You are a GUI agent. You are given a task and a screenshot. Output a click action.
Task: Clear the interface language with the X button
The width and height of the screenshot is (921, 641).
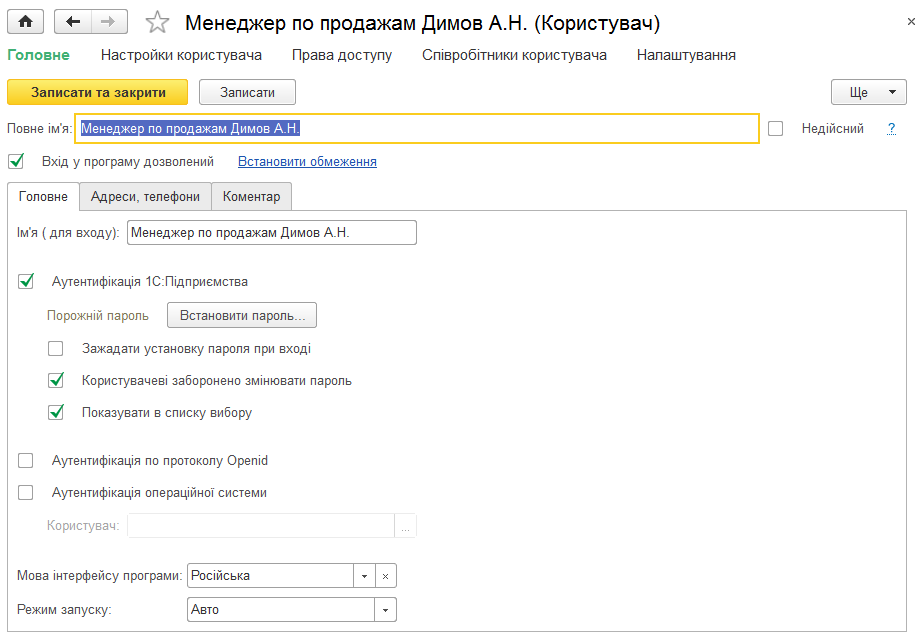[x=385, y=576]
